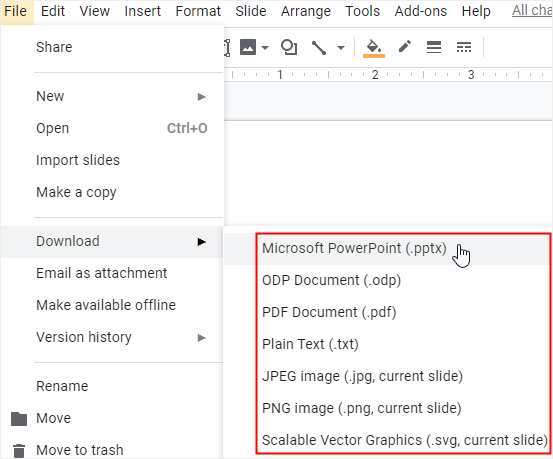Expand the image insert dropdown arrow
The height and width of the screenshot is (459, 553).
265,47
